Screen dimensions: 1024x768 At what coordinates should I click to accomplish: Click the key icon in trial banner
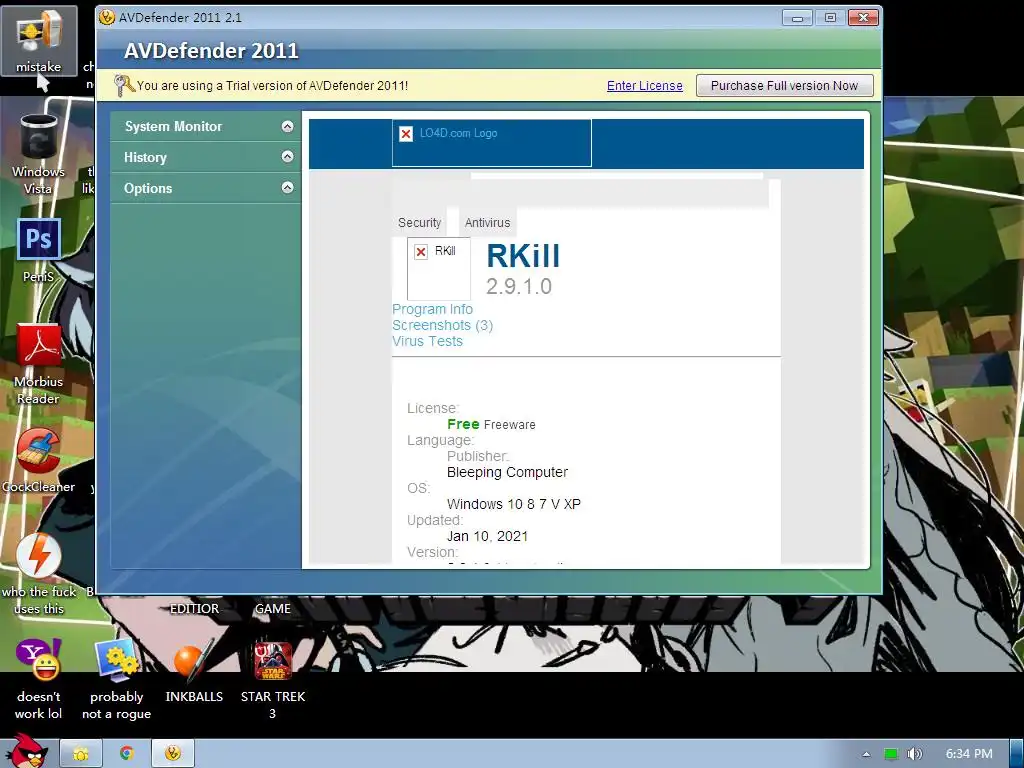point(123,86)
